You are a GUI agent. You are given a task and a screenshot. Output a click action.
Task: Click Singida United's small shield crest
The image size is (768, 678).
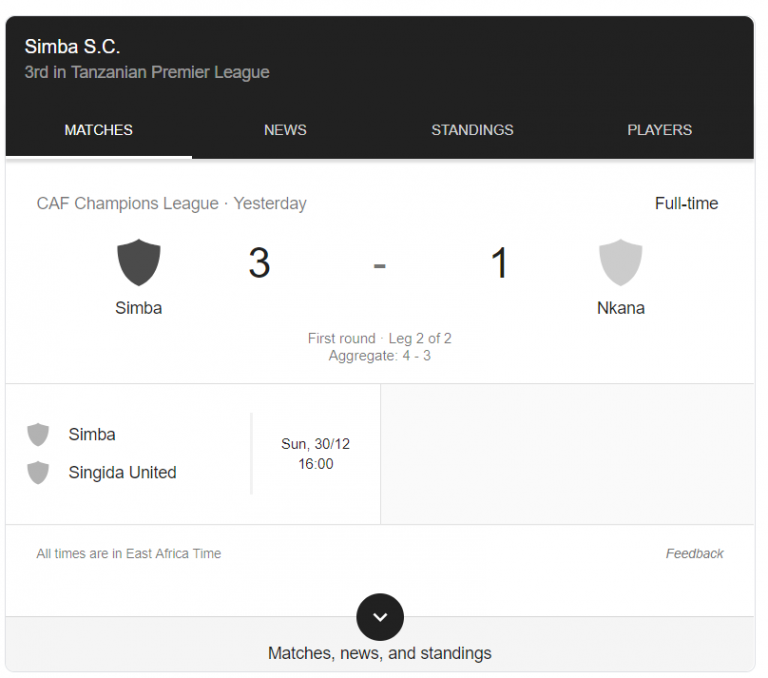(38, 472)
